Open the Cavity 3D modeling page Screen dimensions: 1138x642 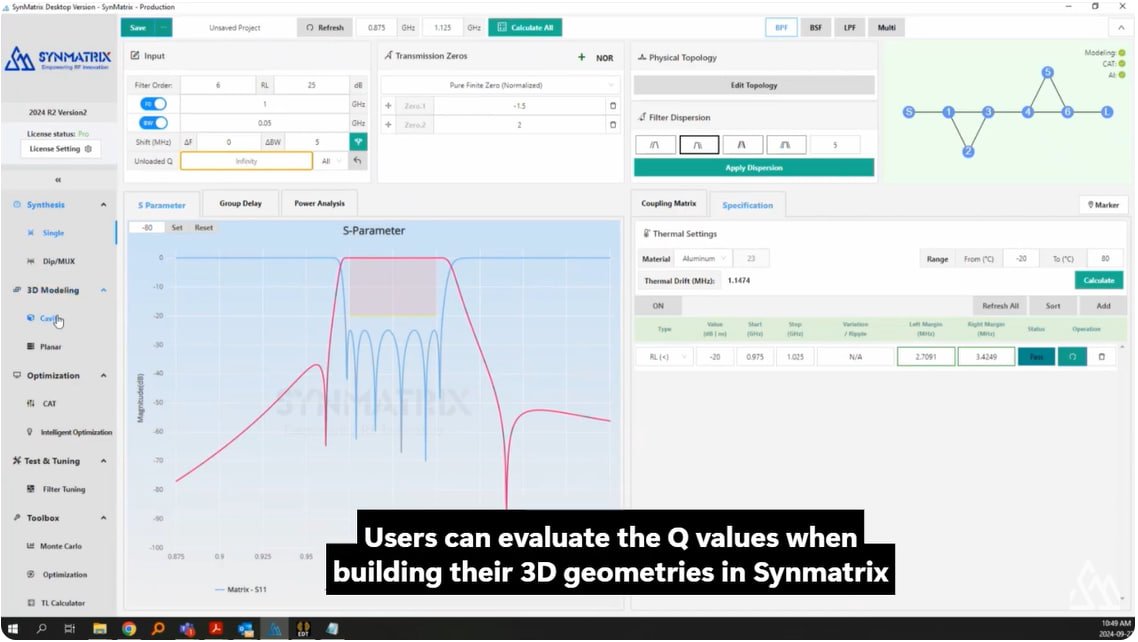[51, 318]
